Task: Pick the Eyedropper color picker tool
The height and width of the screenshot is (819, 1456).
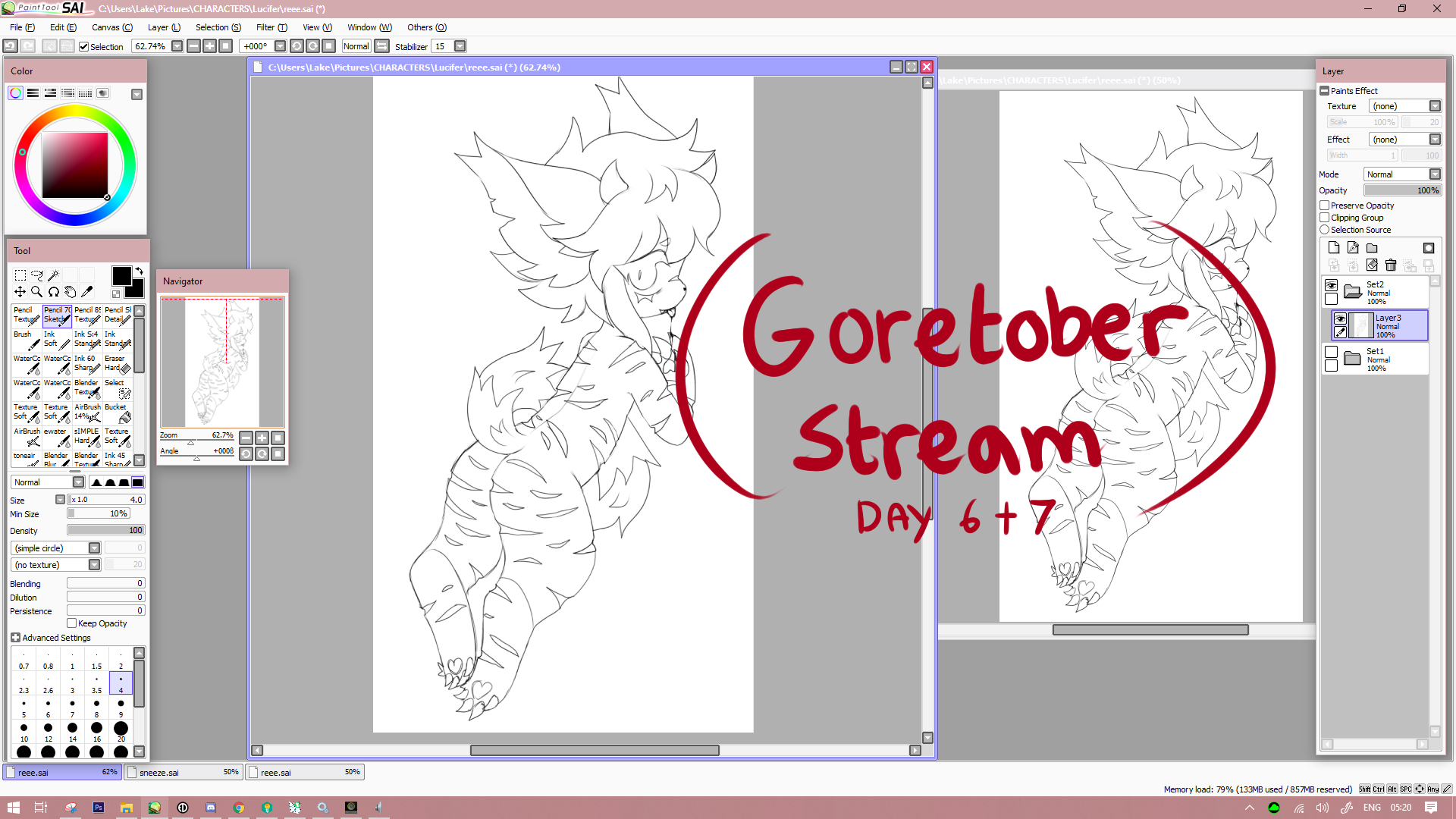Action: click(x=87, y=292)
